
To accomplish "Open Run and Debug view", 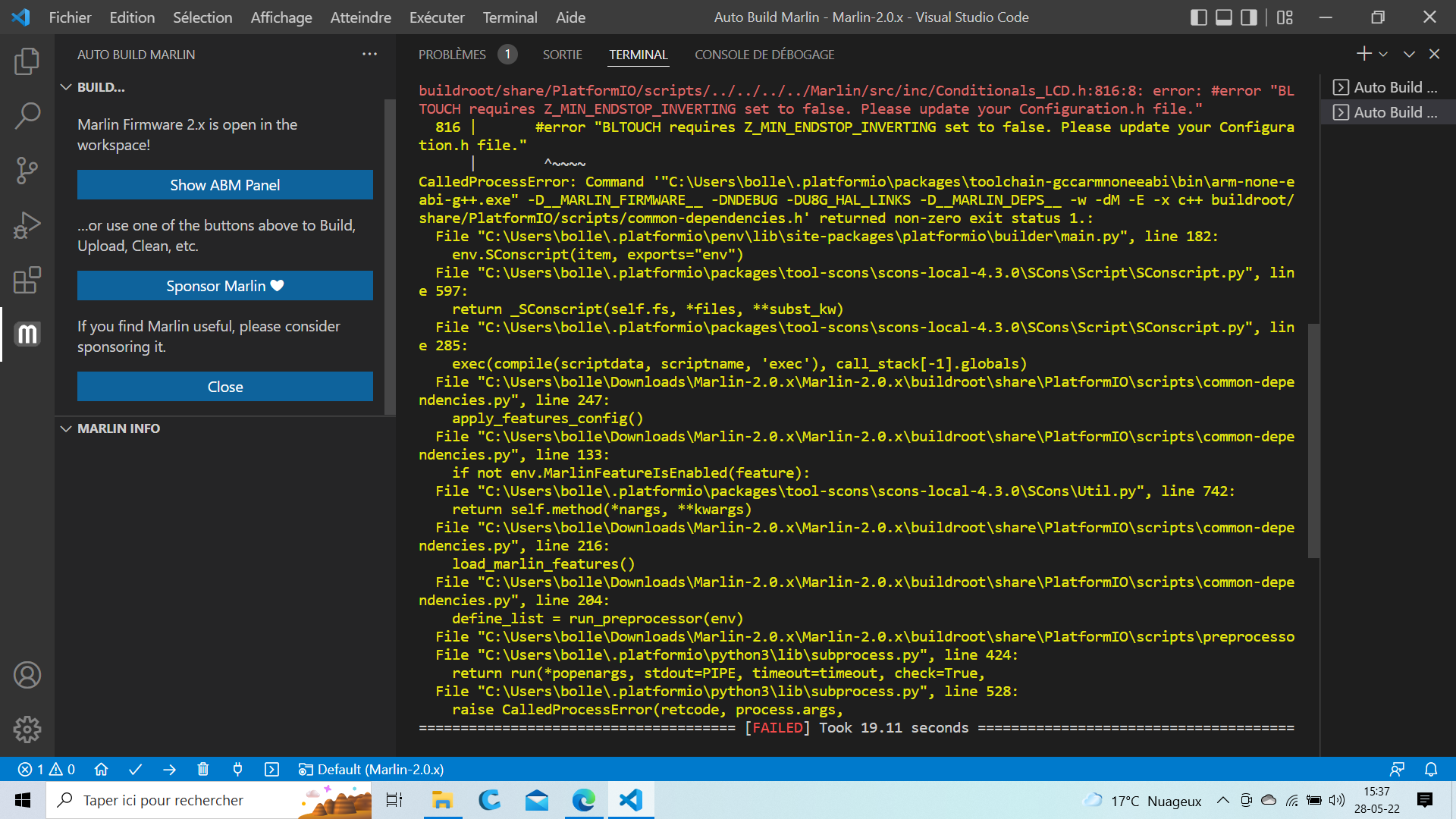I will pyautogui.click(x=27, y=225).
